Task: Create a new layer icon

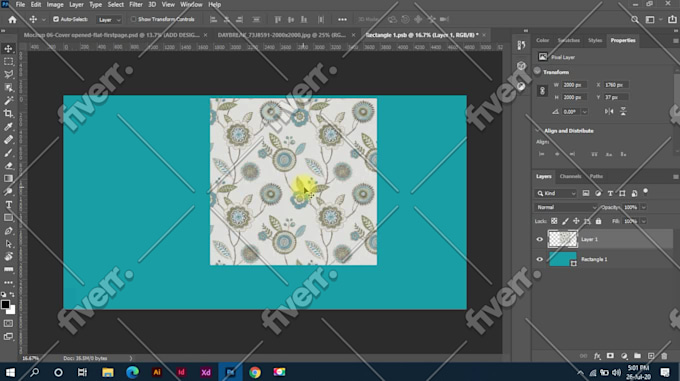Action: 651,356
